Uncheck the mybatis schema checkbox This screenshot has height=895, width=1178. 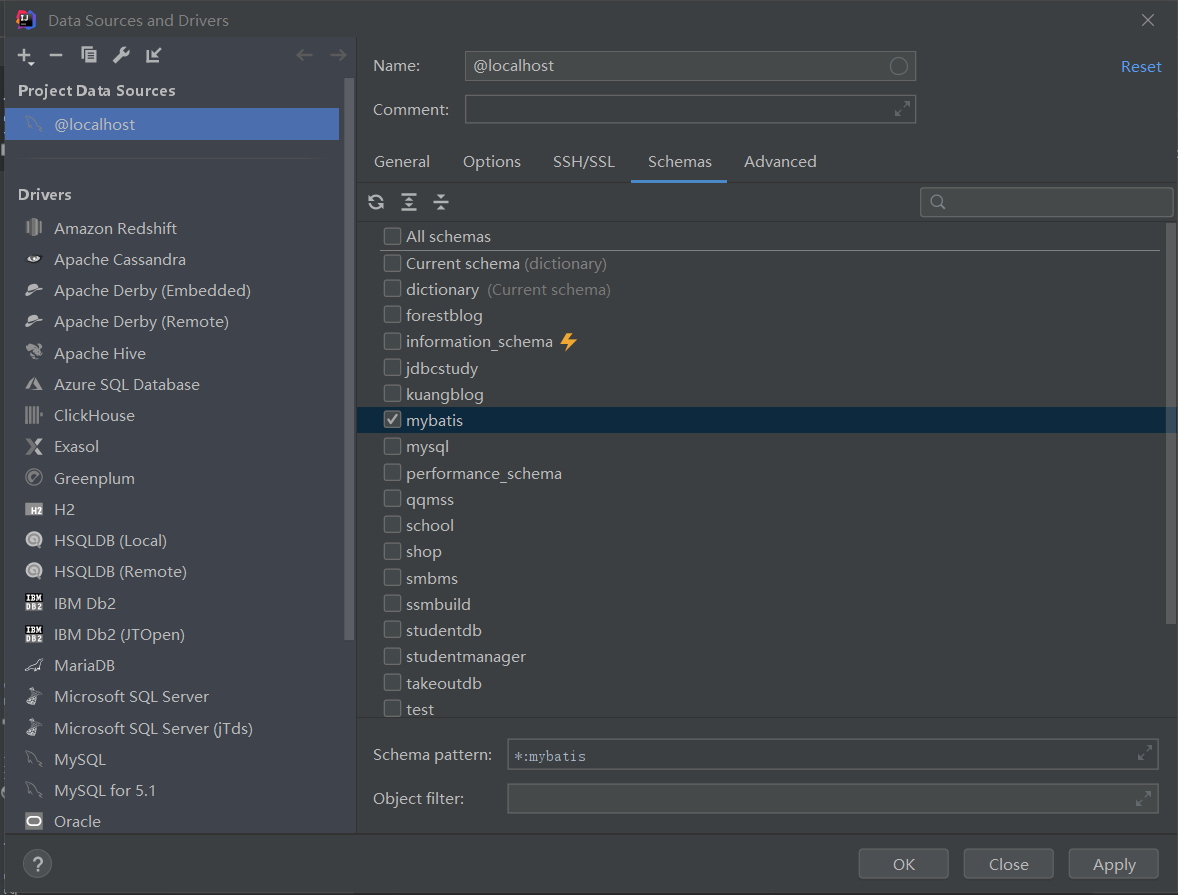point(392,419)
